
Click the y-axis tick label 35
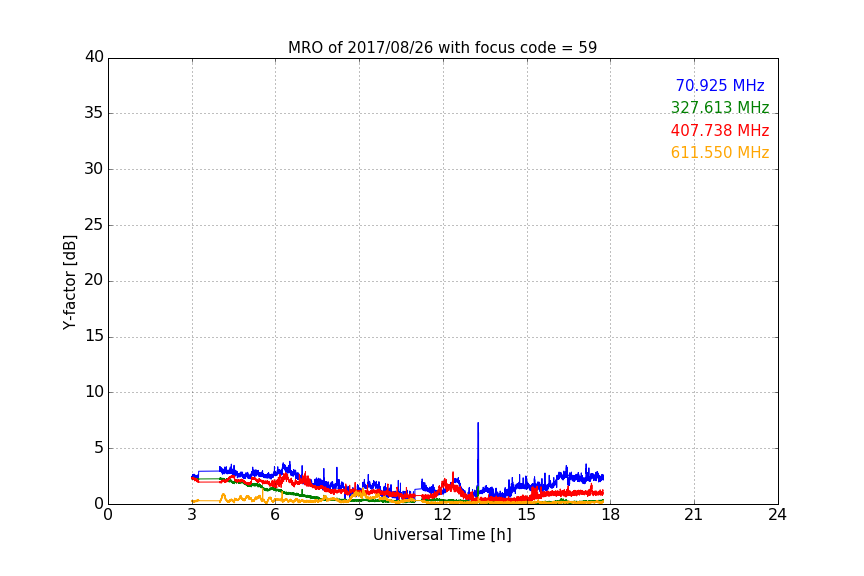click(94, 113)
